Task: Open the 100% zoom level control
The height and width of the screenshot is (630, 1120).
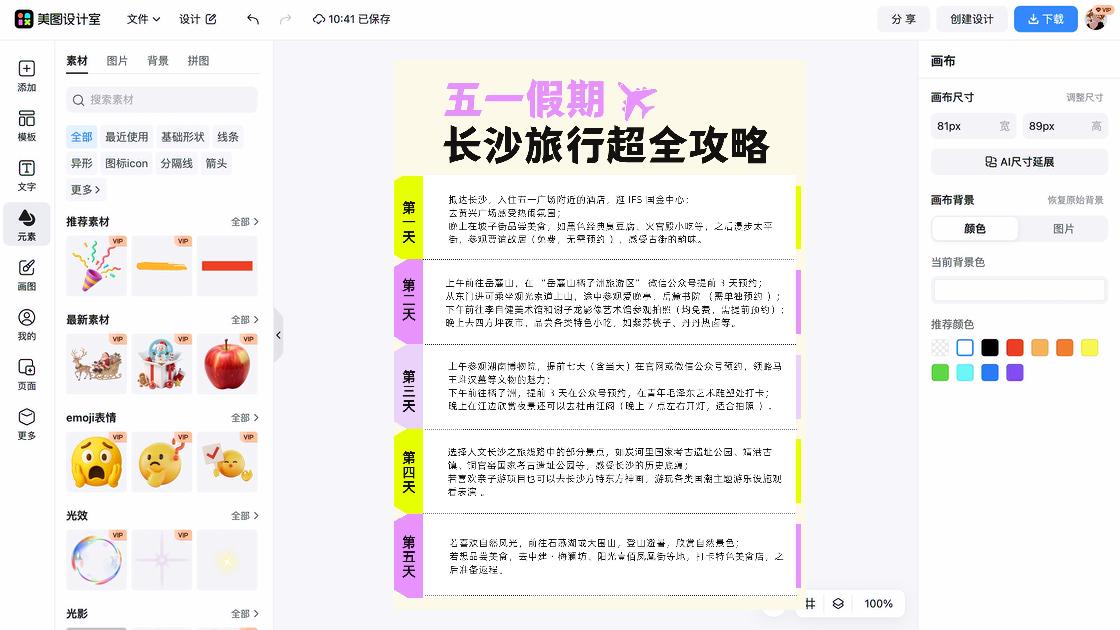Action: (878, 604)
